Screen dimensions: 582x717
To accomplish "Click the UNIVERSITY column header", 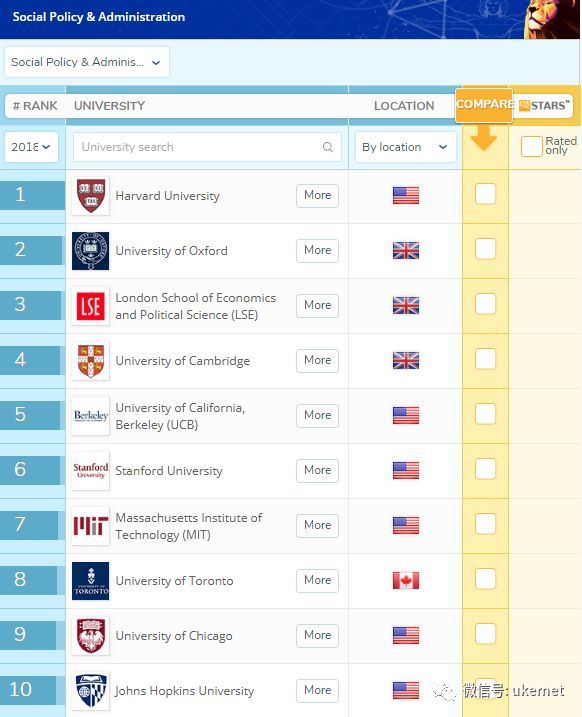I will pos(109,106).
